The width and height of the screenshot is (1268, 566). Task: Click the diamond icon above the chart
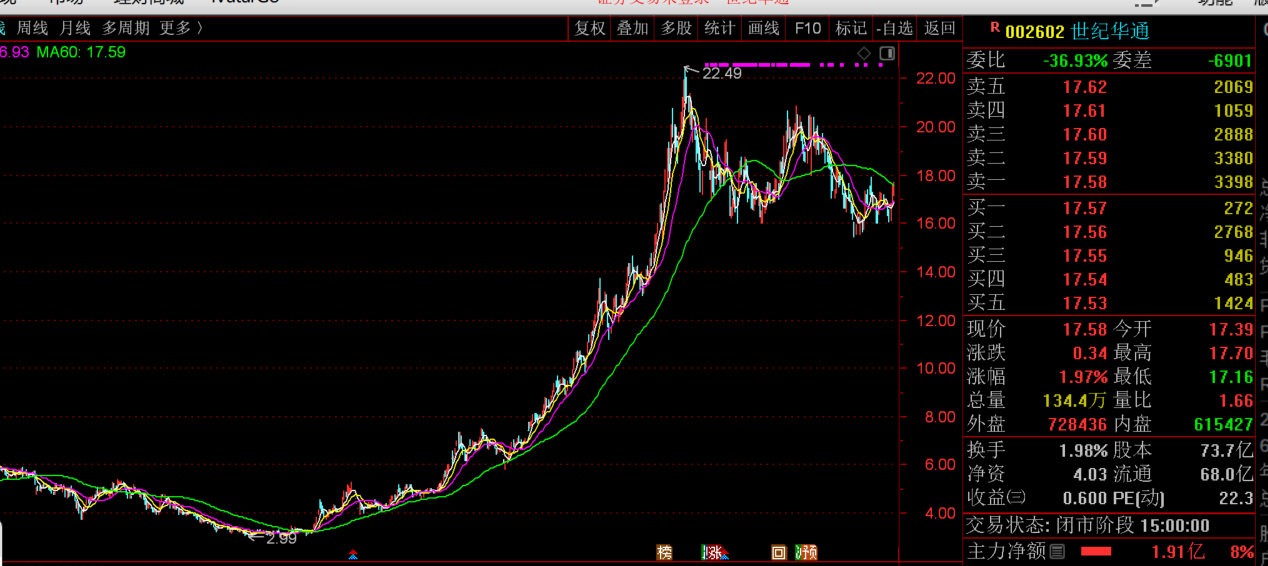(x=864, y=53)
